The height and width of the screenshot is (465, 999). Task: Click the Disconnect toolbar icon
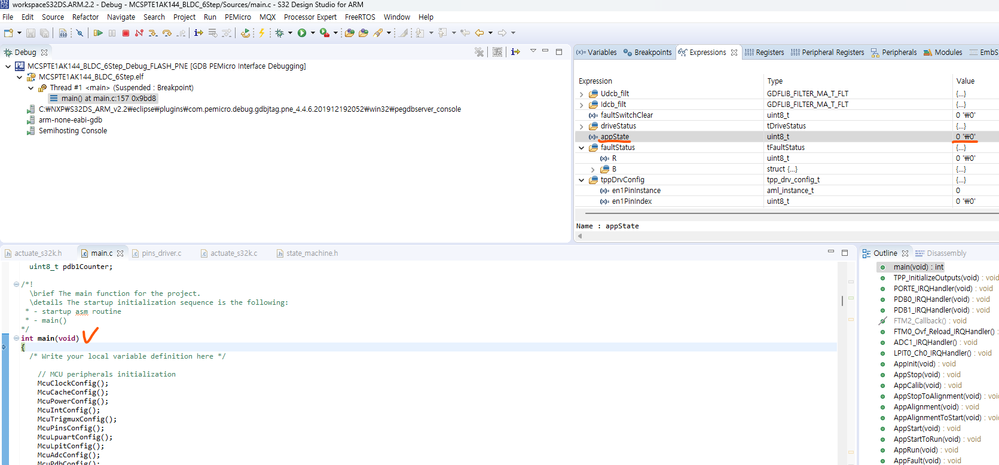[x=139, y=32]
